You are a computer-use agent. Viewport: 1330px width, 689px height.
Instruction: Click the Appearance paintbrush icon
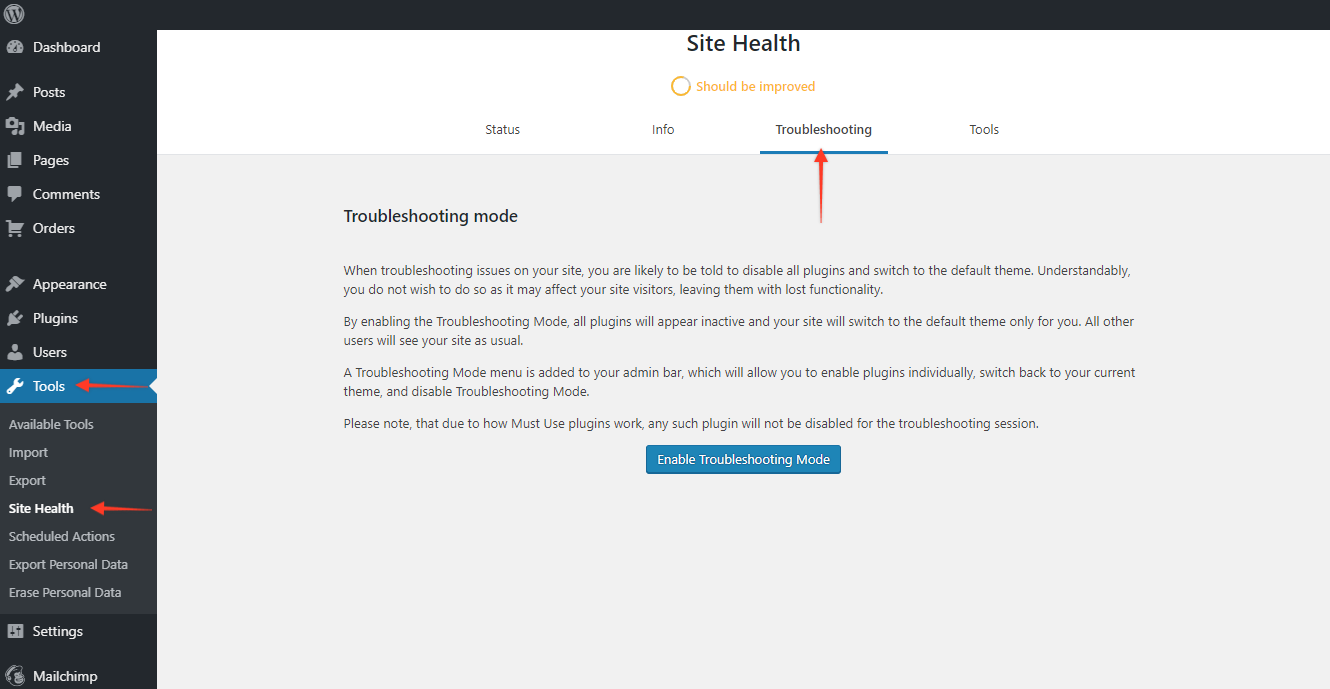(15, 284)
